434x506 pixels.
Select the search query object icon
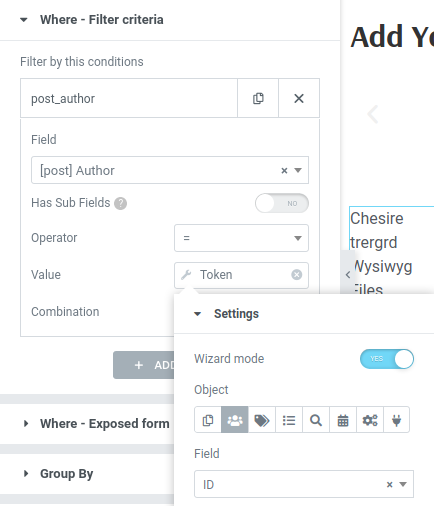pyautogui.click(x=316, y=420)
